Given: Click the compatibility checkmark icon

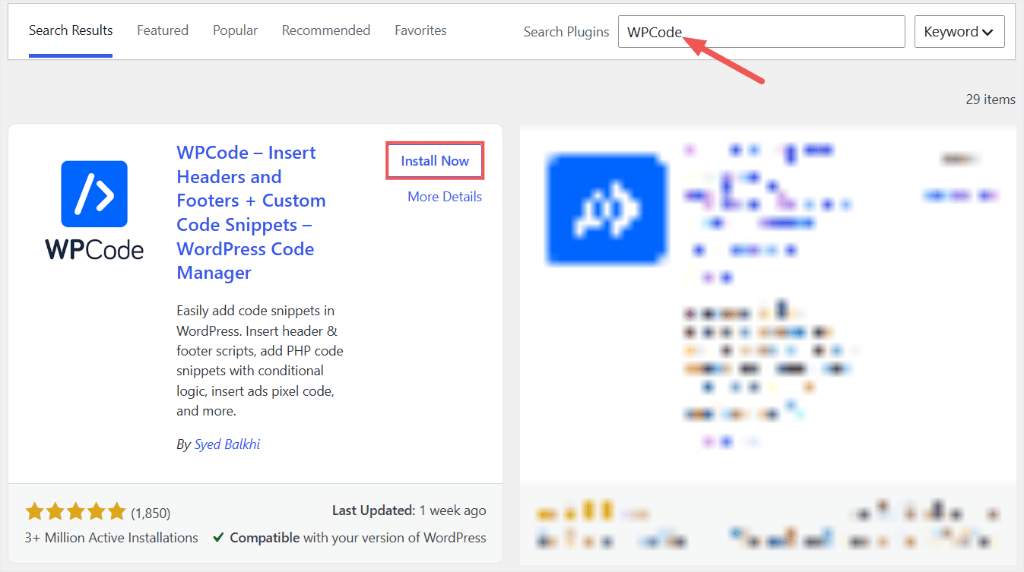Looking at the screenshot, I should [x=218, y=537].
